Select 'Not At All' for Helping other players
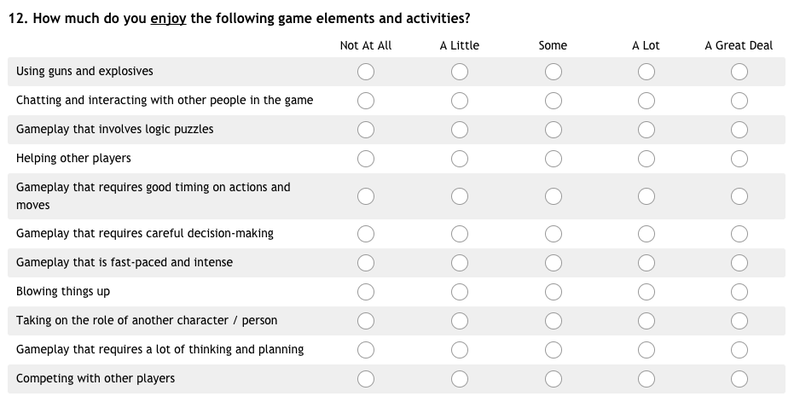This screenshot has width=800, height=408. 366,159
